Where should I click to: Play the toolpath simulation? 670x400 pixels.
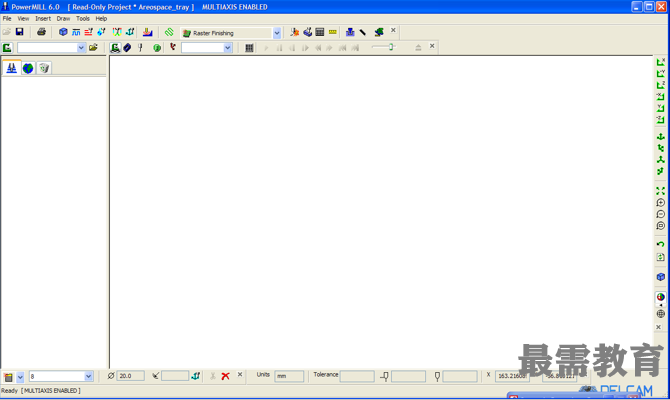tap(266, 48)
